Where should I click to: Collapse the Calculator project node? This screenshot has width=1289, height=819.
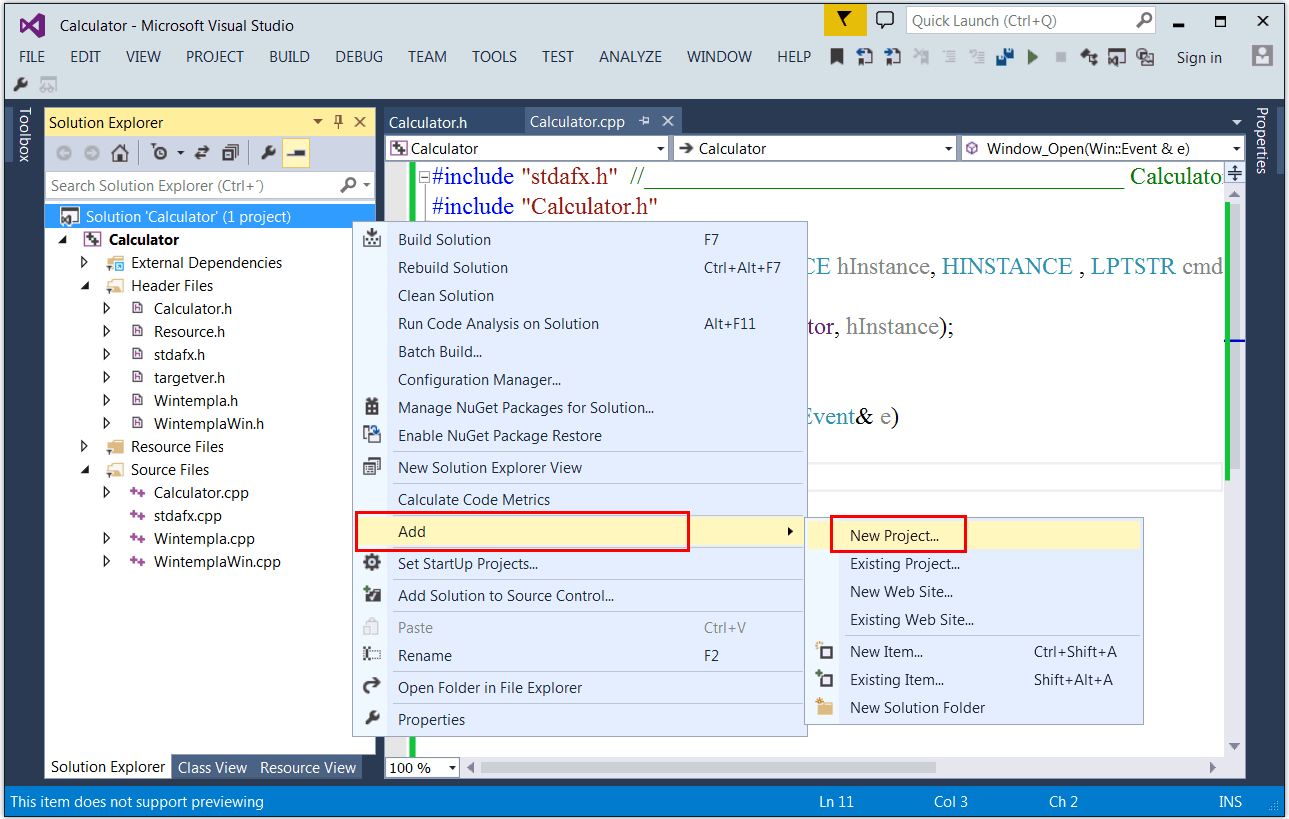coord(63,240)
